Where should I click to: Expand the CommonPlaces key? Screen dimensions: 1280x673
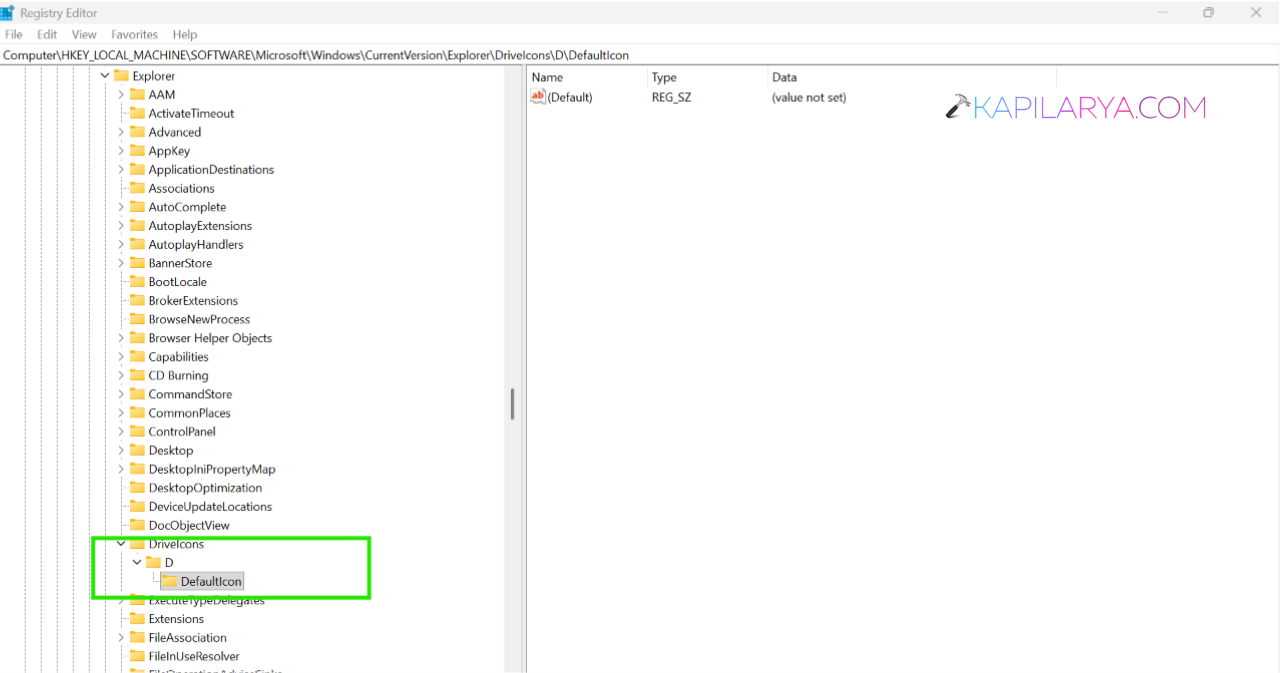pyautogui.click(x=121, y=413)
